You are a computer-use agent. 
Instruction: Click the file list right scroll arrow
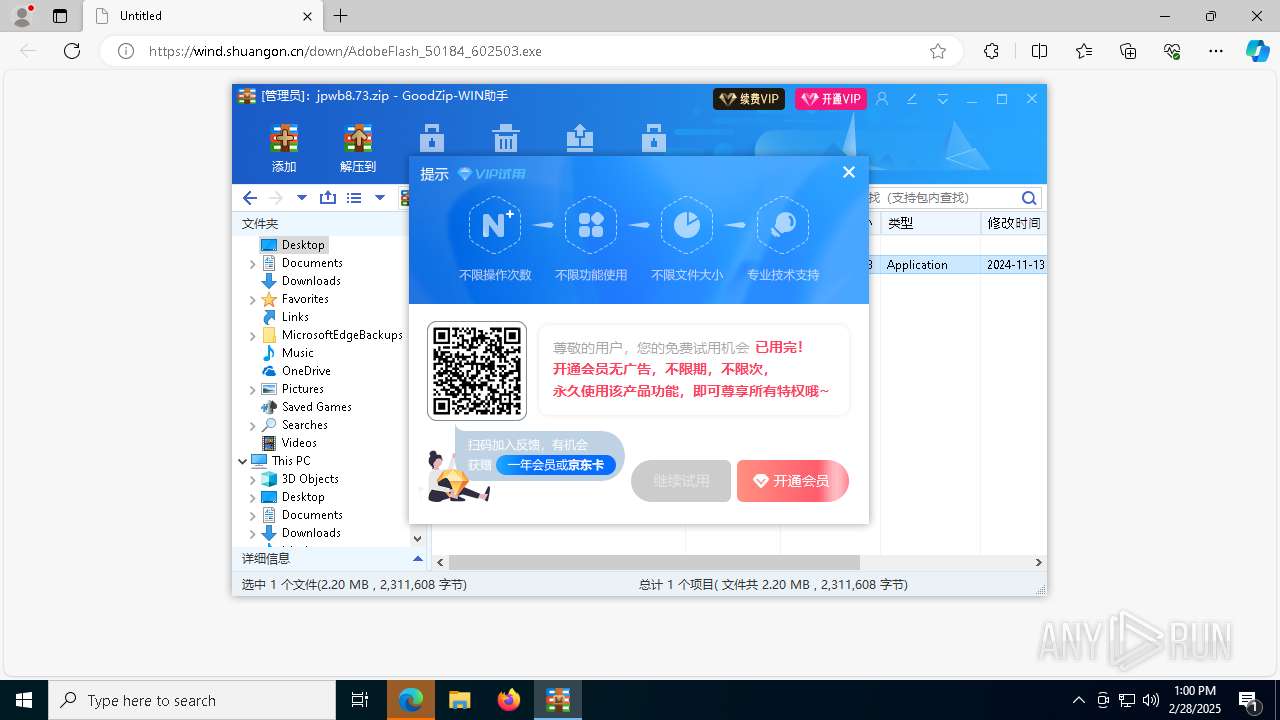pos(1038,562)
